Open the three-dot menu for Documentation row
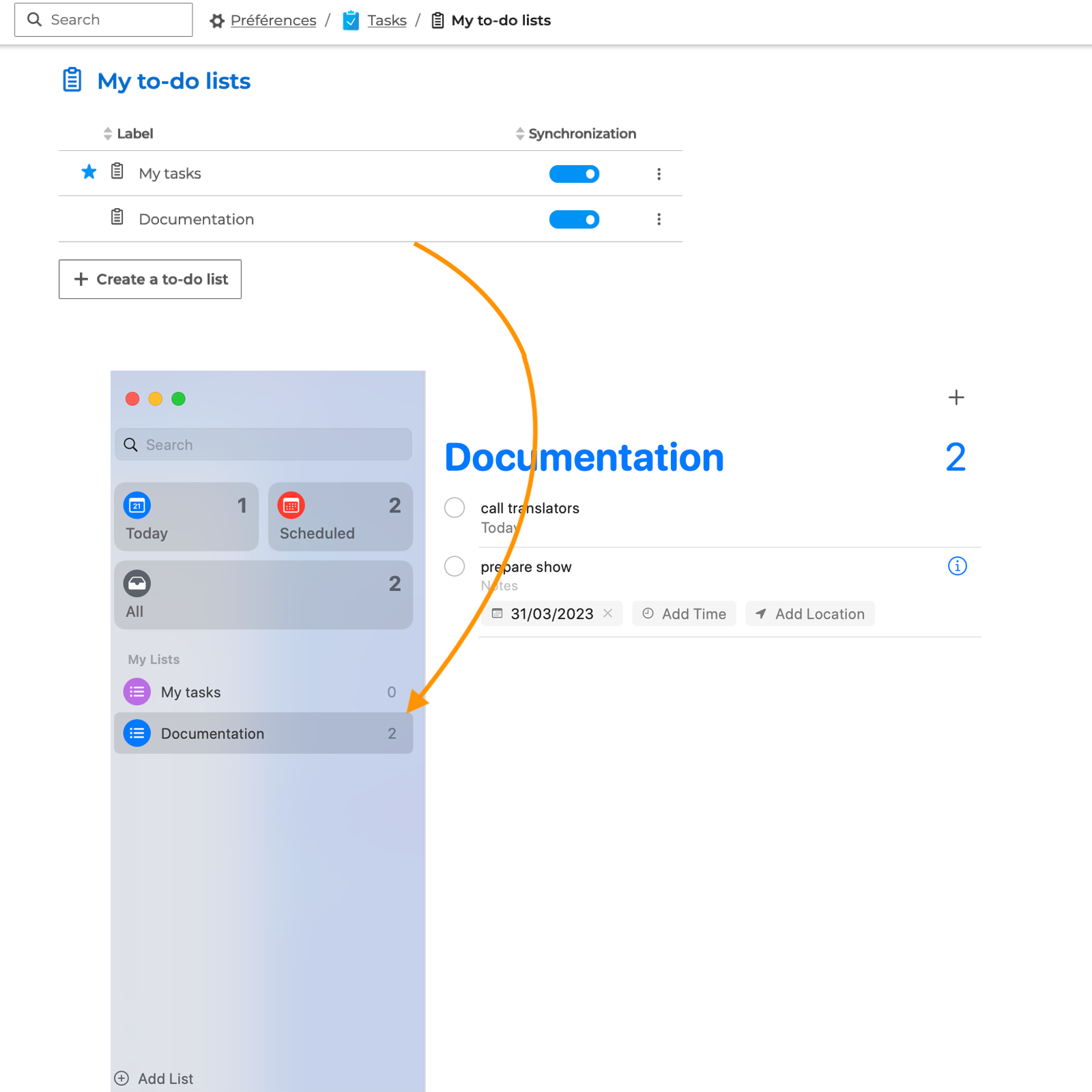The image size is (1092, 1092). pos(659,219)
